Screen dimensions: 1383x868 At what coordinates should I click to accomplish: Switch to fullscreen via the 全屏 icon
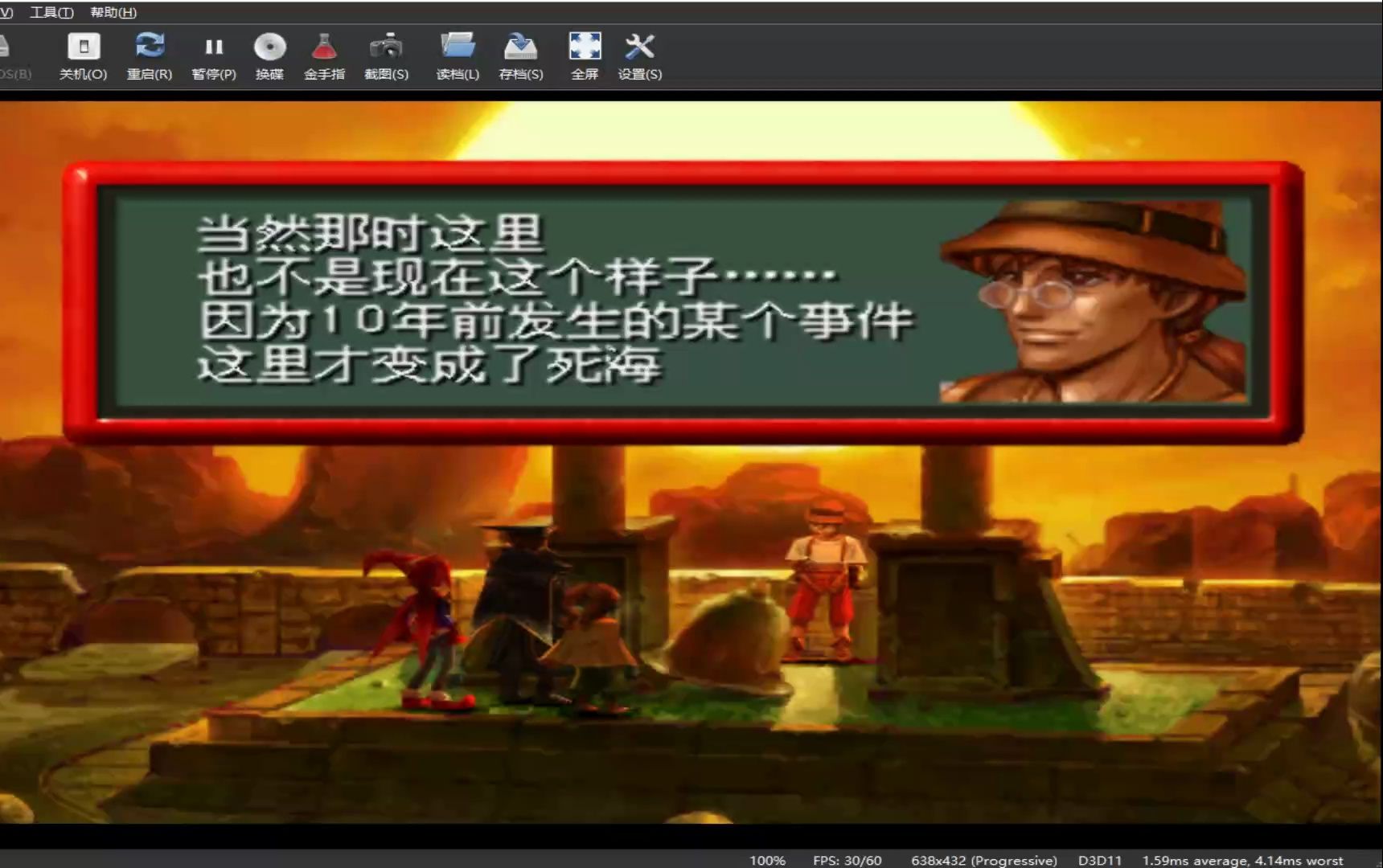pos(585,46)
